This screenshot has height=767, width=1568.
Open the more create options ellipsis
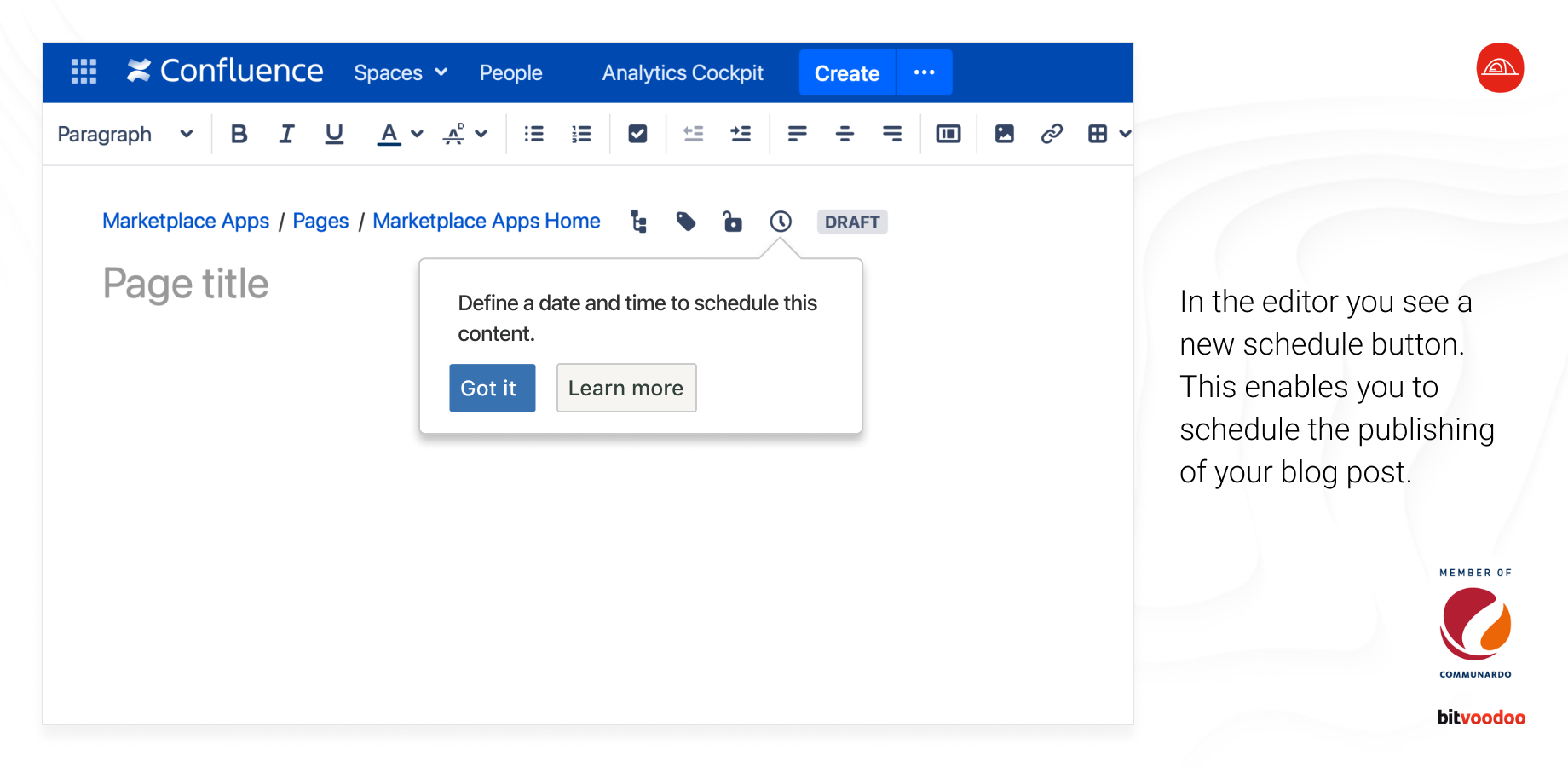925,72
